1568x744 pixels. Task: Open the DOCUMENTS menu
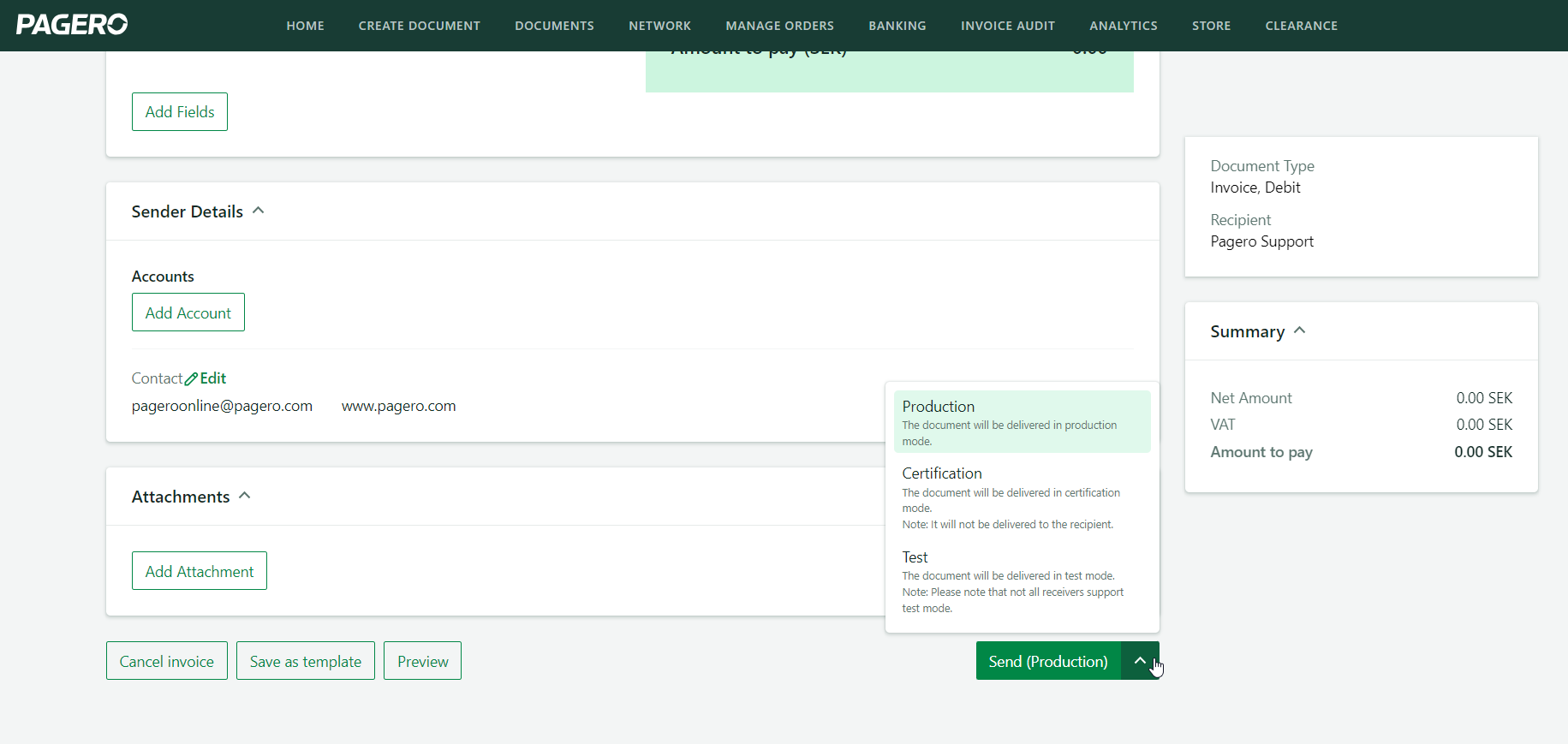pyautogui.click(x=554, y=26)
